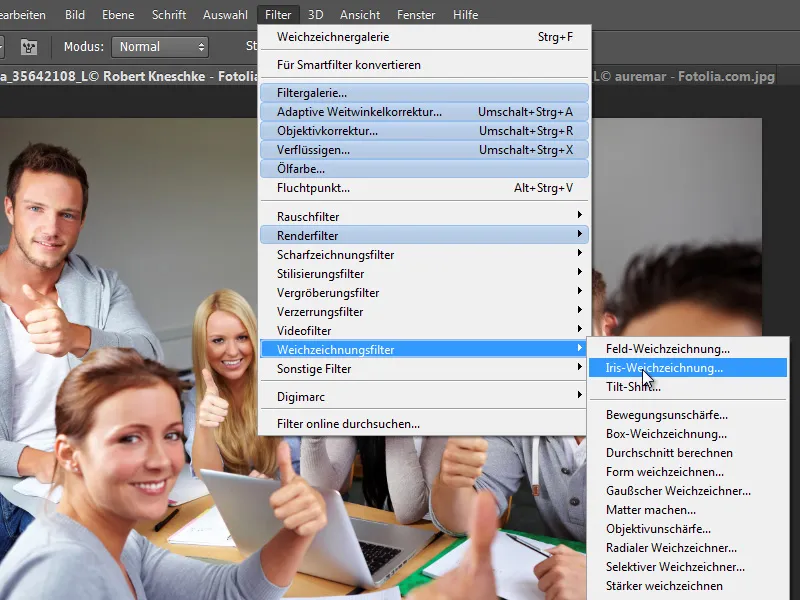
Task: Expand the Rauschfilter submenu
Action: pyautogui.click(x=424, y=216)
